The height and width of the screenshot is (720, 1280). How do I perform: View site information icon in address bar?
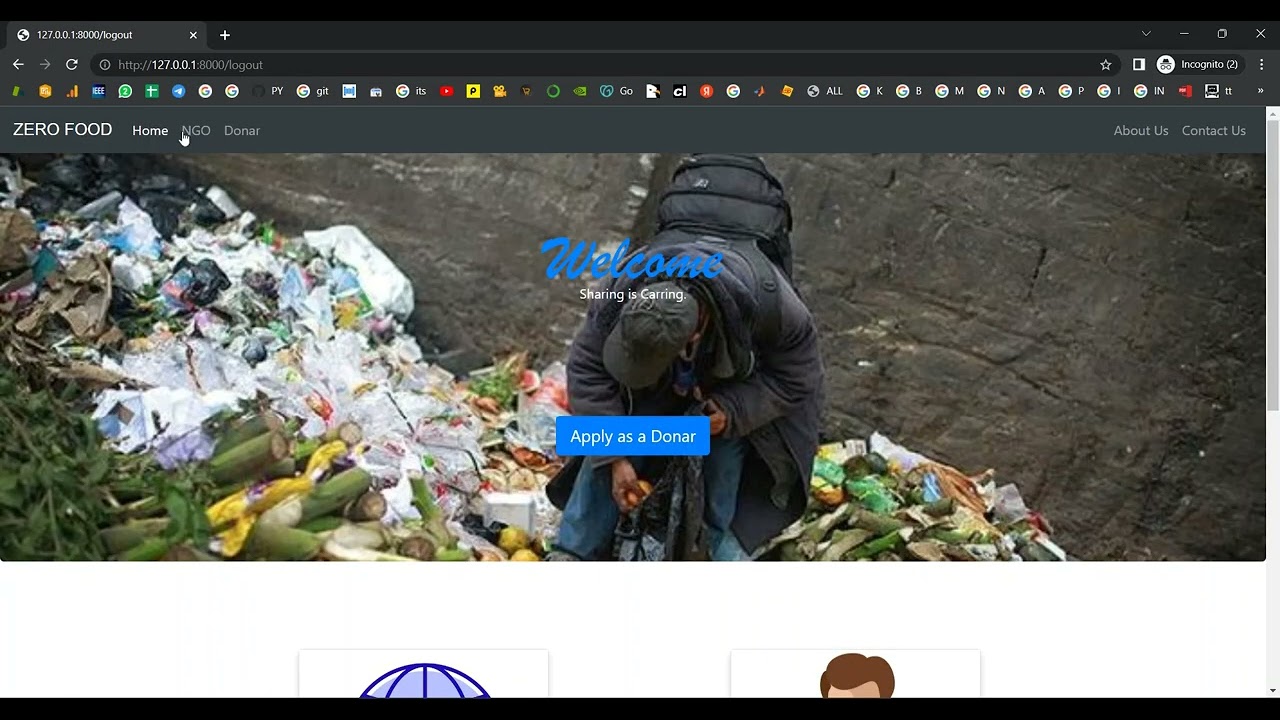(104, 65)
